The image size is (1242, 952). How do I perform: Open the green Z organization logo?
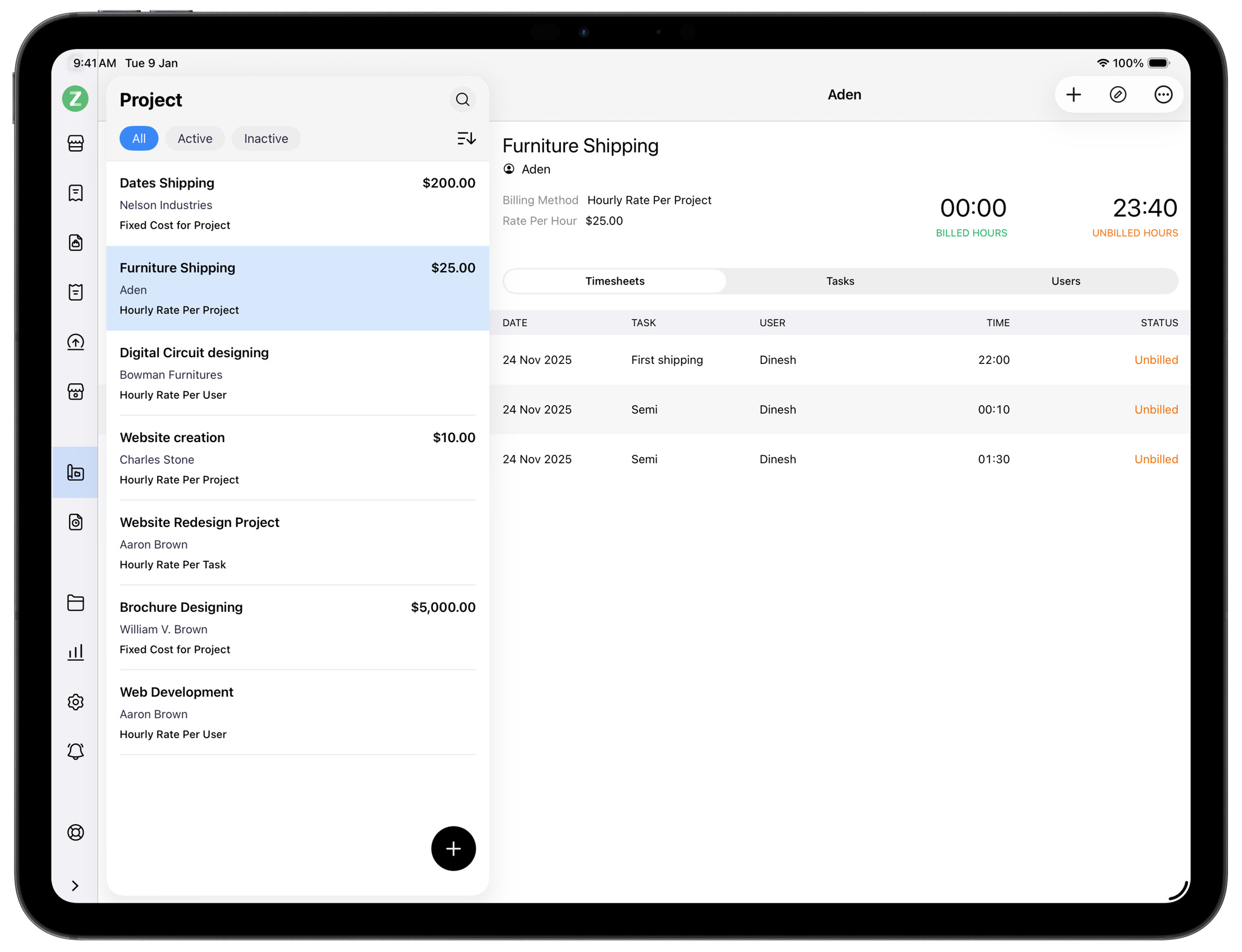pos(75,98)
